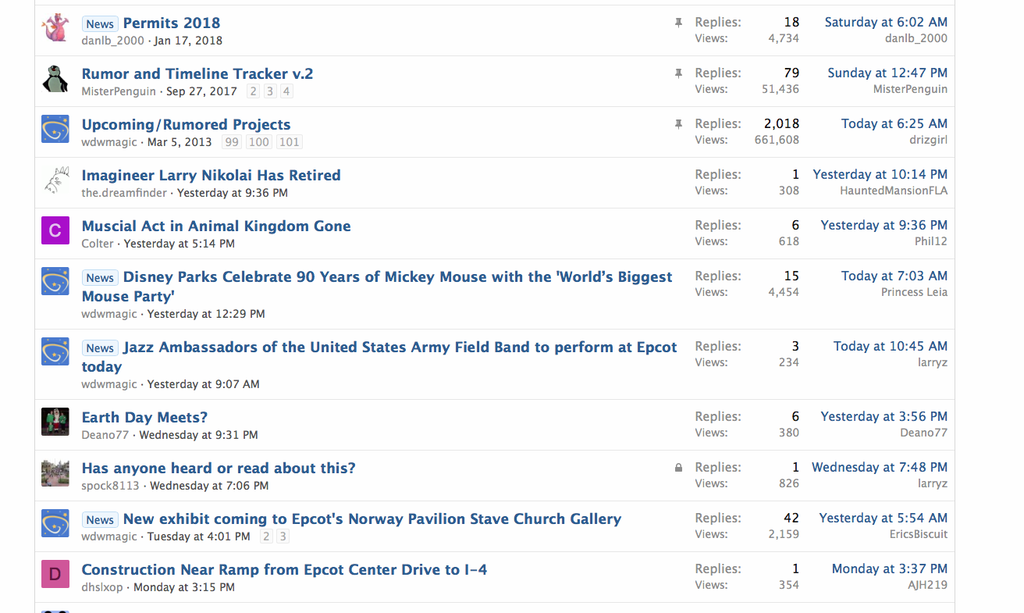Screen dimensions: 1024x613
Task: Click wdwmagic avatar beside Upcoming/Rumored Projects
Action: point(55,129)
